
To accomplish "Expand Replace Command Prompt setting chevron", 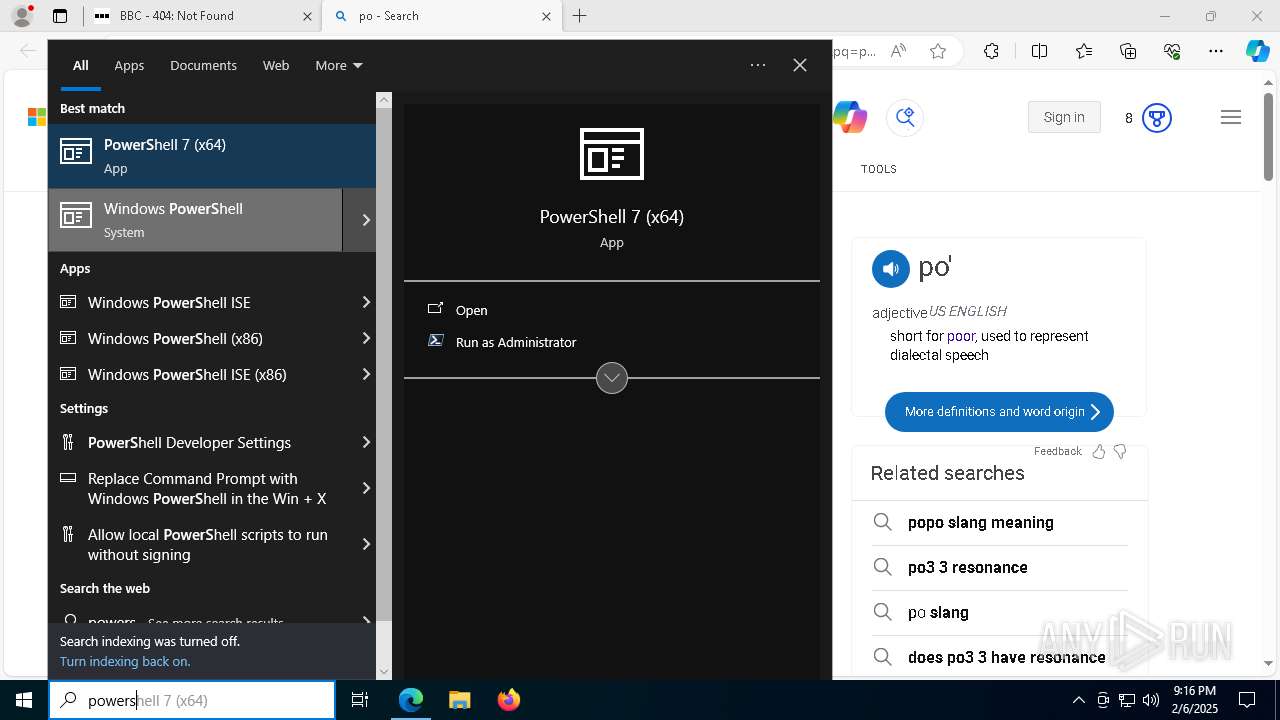I will (366, 488).
